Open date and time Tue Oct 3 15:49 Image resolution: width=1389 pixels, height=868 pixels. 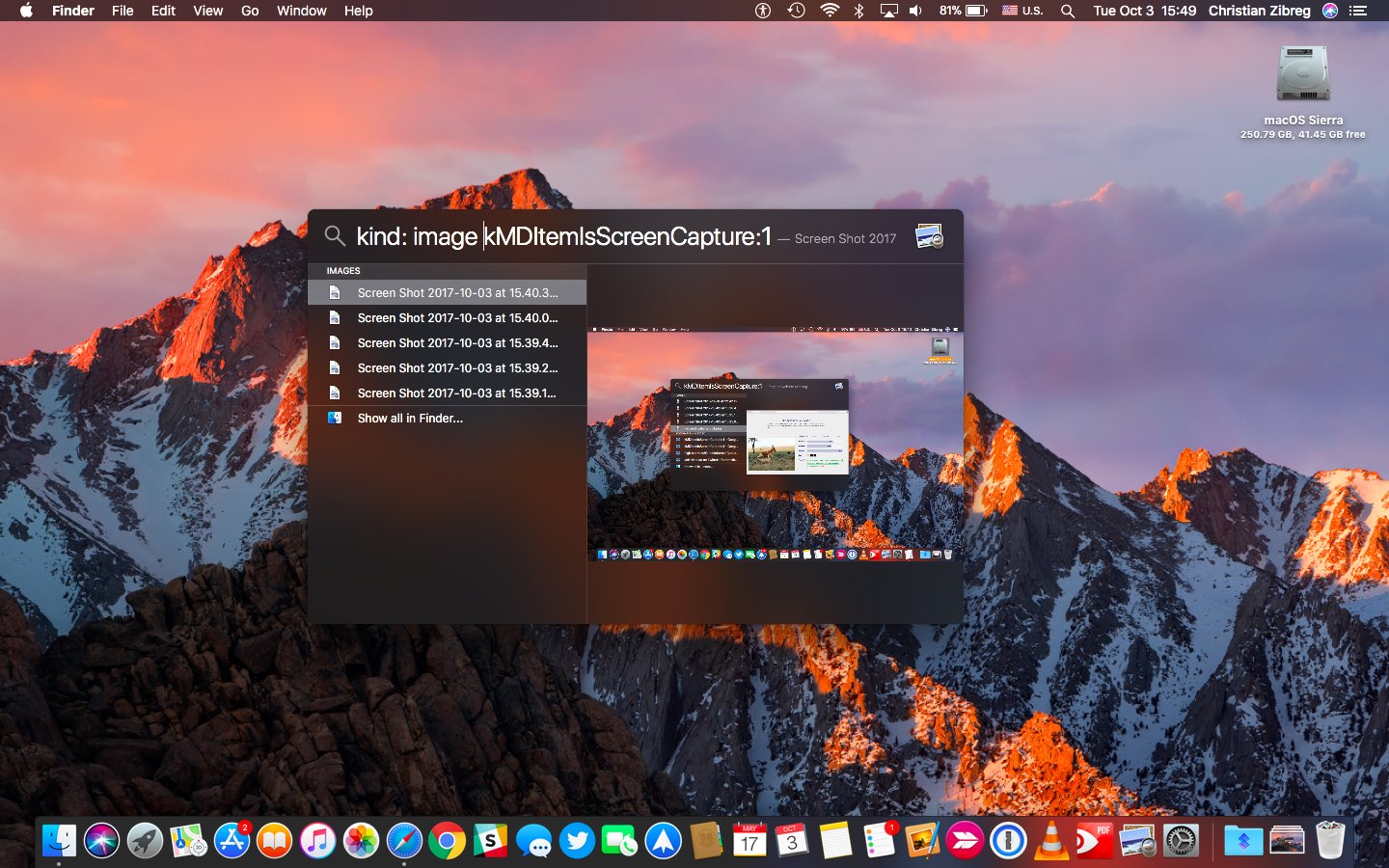tap(1144, 11)
